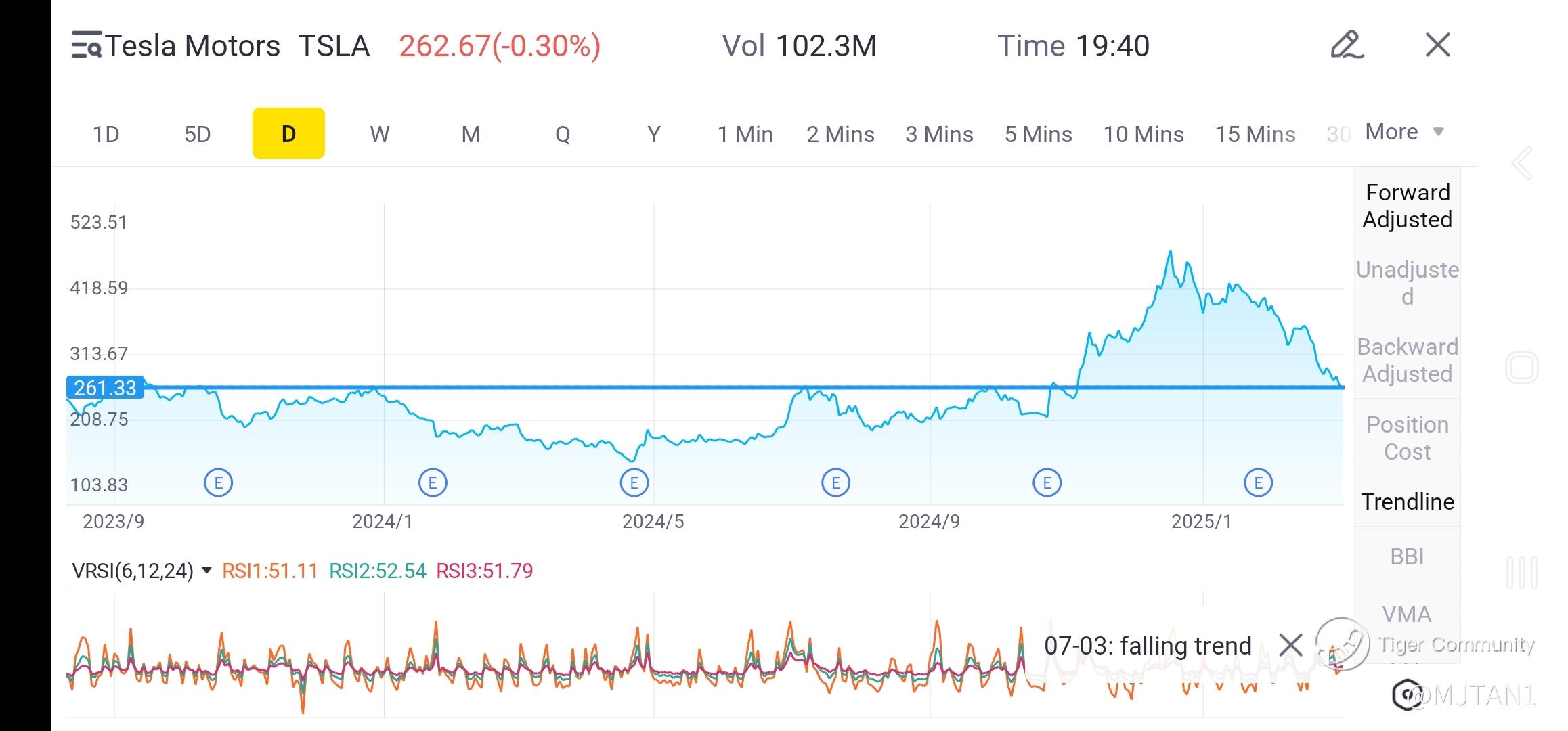The height and width of the screenshot is (731, 1568).
Task: Tap the draw/edit pencil icon
Action: coord(1346,45)
